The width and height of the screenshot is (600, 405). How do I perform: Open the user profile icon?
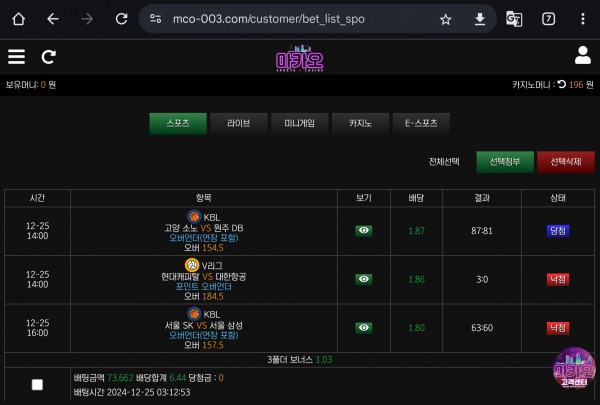click(x=583, y=56)
